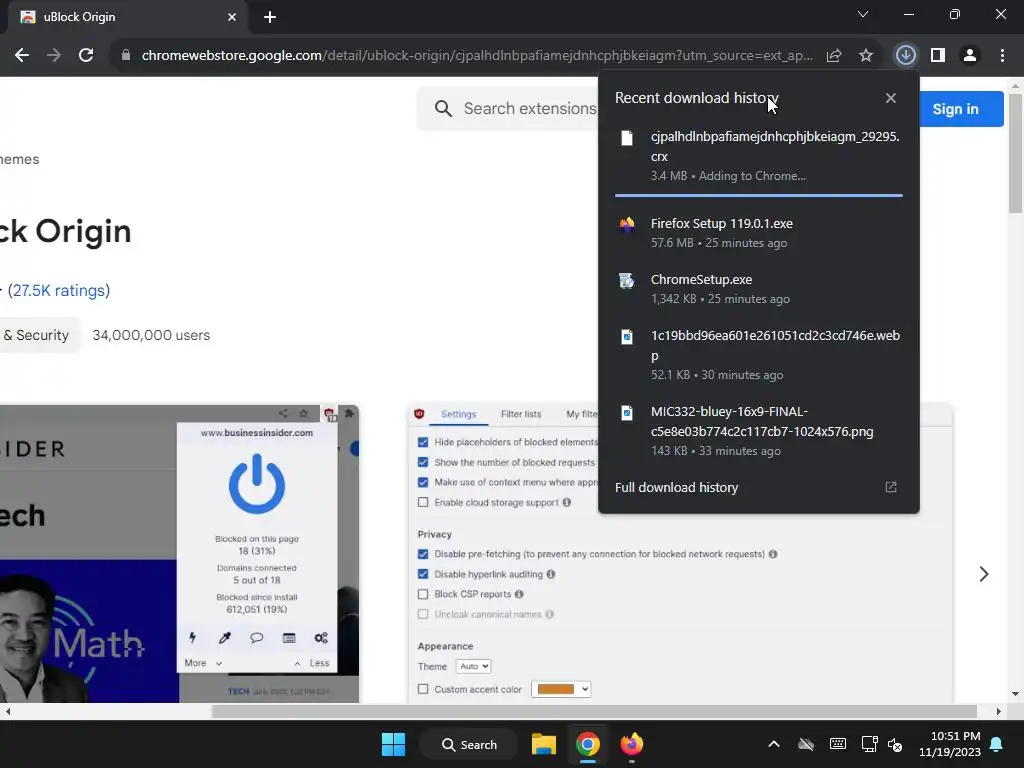Open the accent color picker dropdown
The width and height of the screenshot is (1024, 768).
561,689
